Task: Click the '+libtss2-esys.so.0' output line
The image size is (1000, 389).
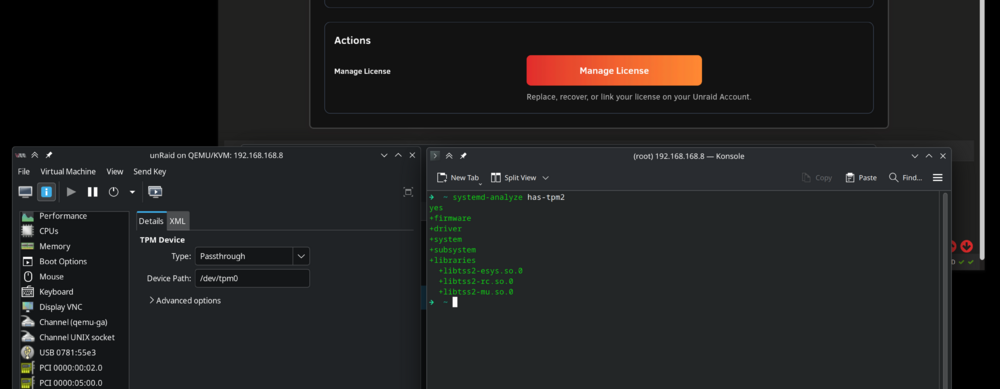Action: point(481,271)
